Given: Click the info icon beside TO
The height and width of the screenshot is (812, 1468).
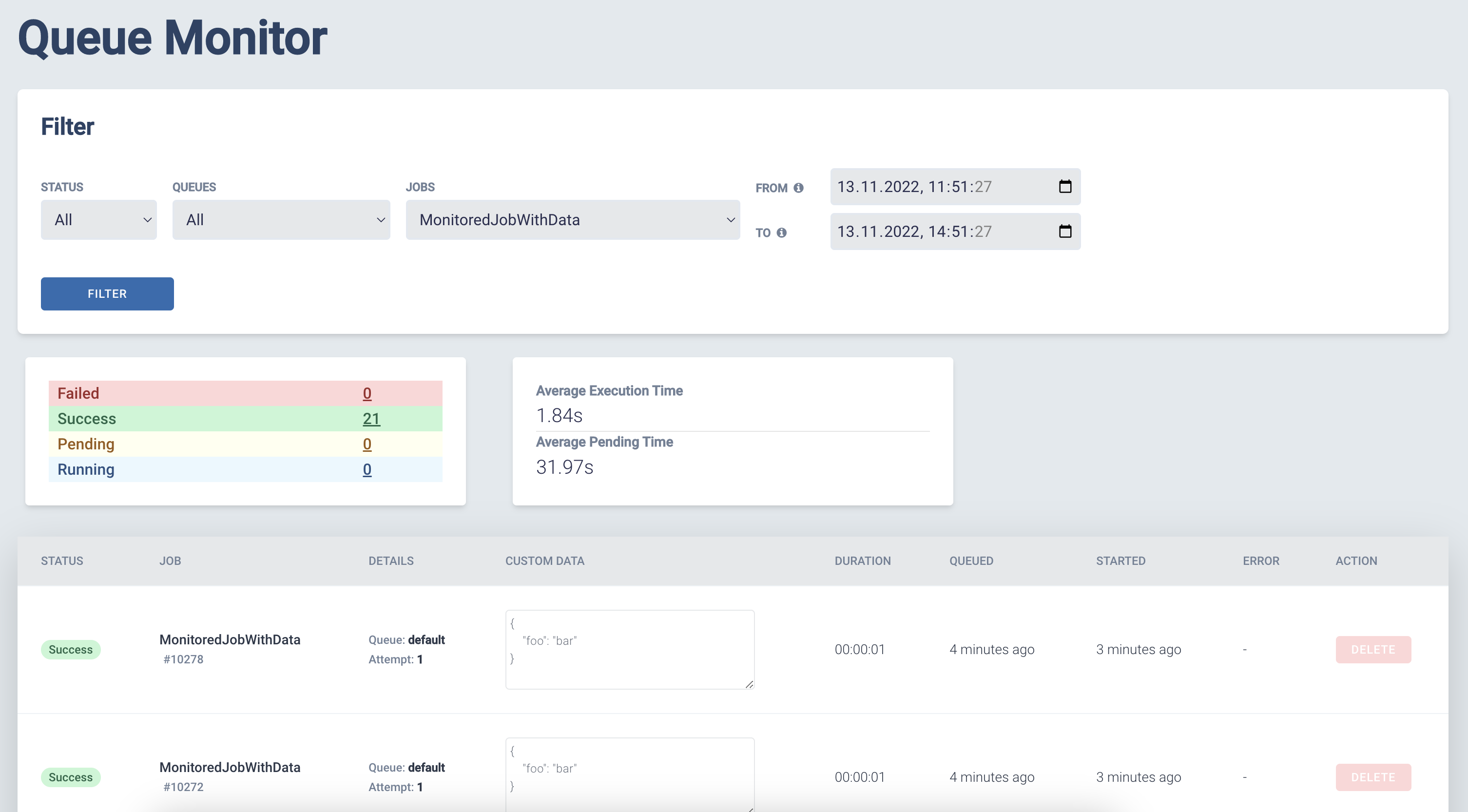Looking at the screenshot, I should 781,232.
